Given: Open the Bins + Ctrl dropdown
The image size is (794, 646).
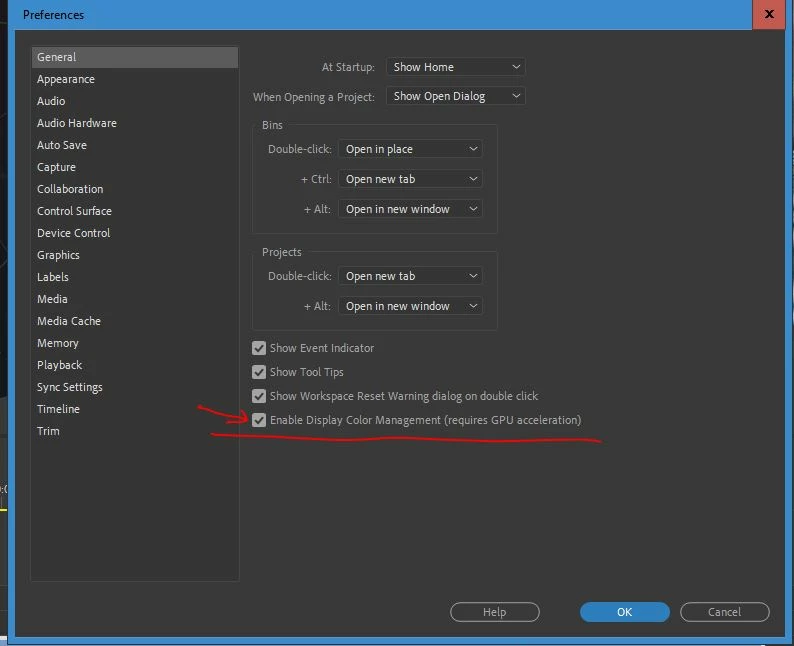Looking at the screenshot, I should coord(410,179).
